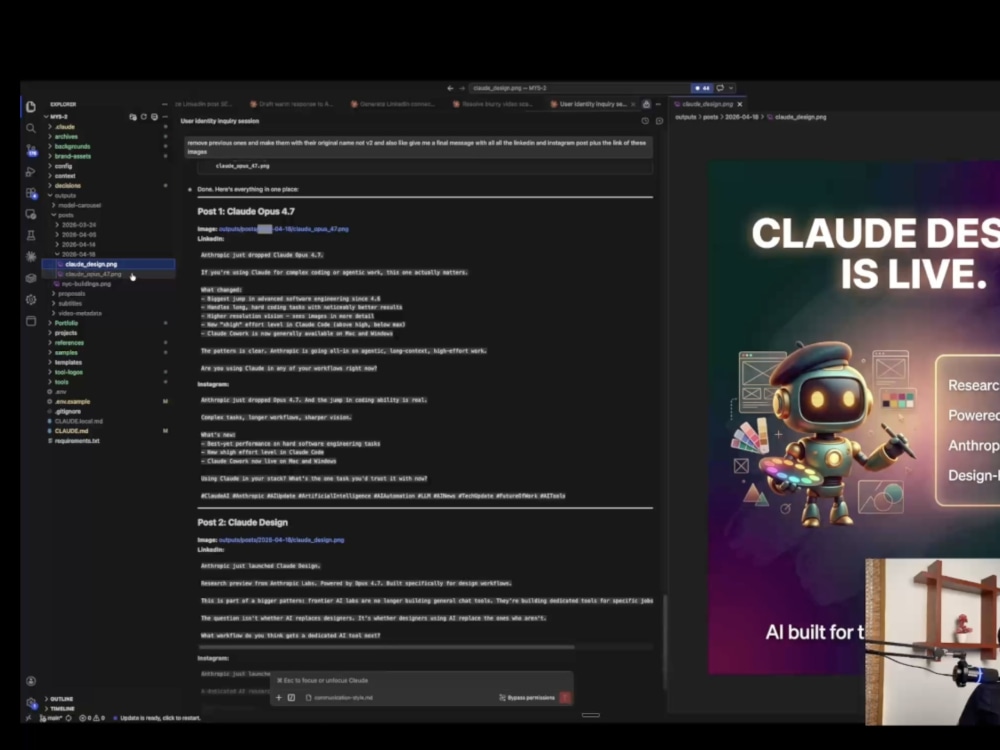Collapse all folders in Explorer
This screenshot has height=750, width=1000.
pyautogui.click(x=154, y=117)
